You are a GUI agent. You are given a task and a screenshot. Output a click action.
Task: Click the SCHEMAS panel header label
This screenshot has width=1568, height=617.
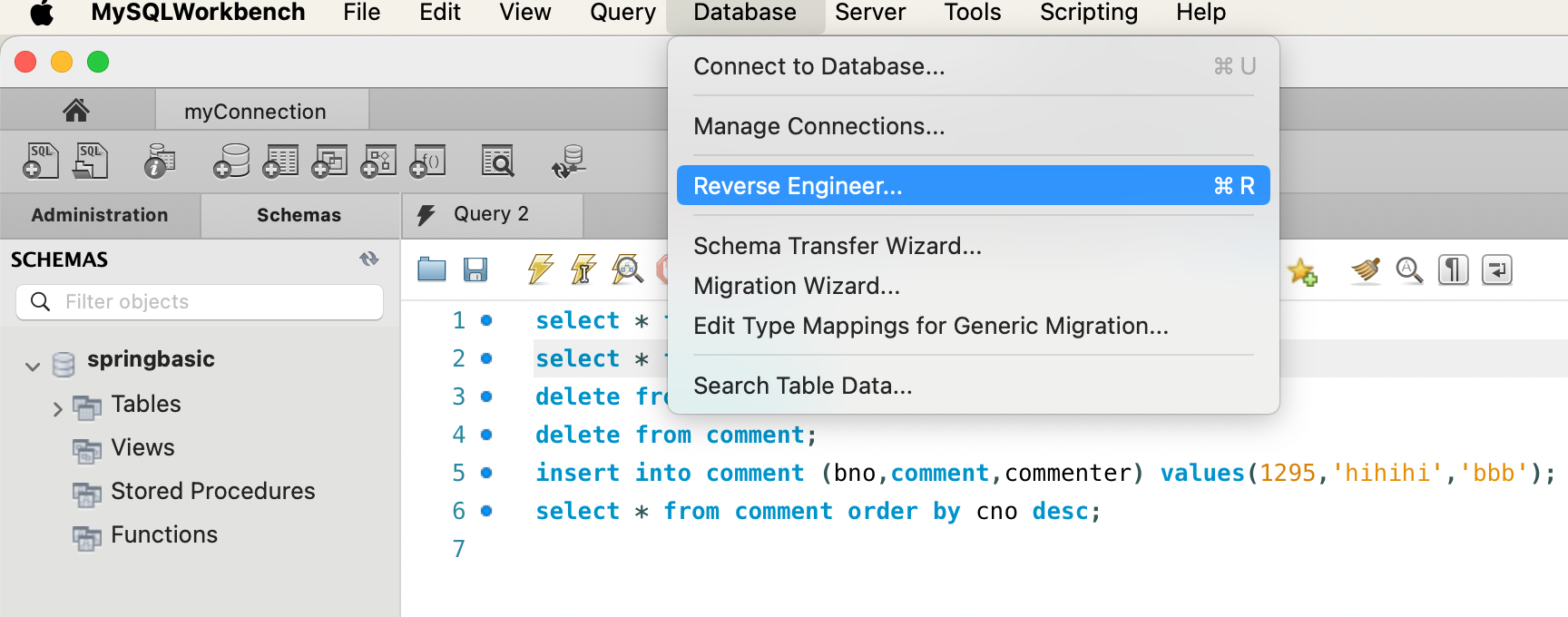(x=59, y=260)
